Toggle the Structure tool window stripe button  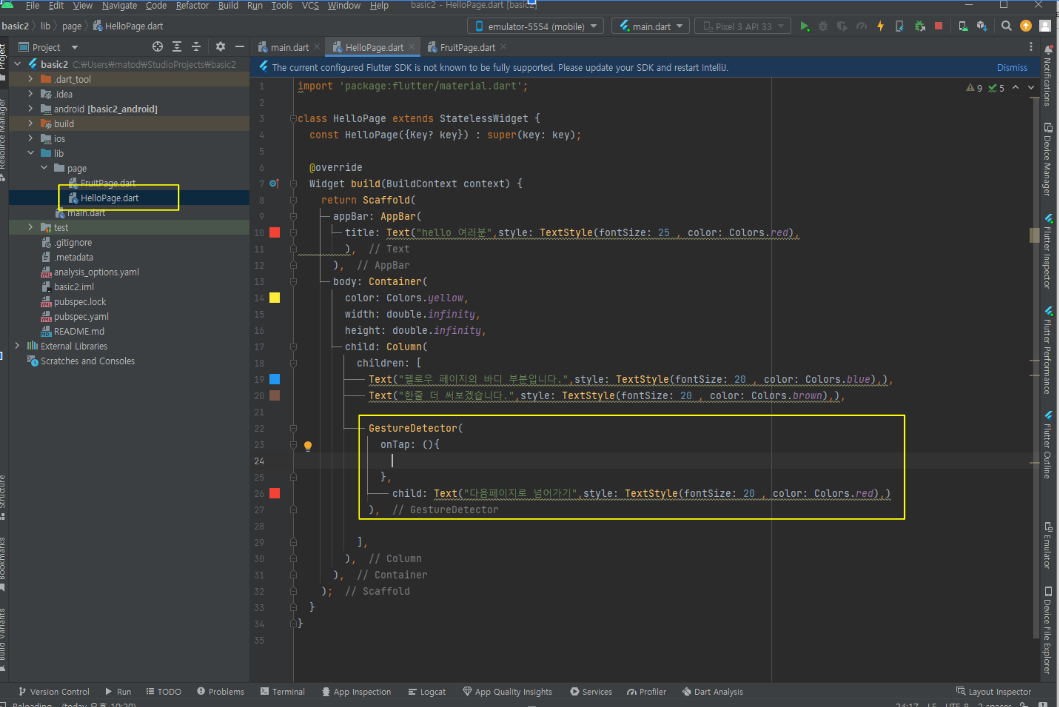click(3, 497)
